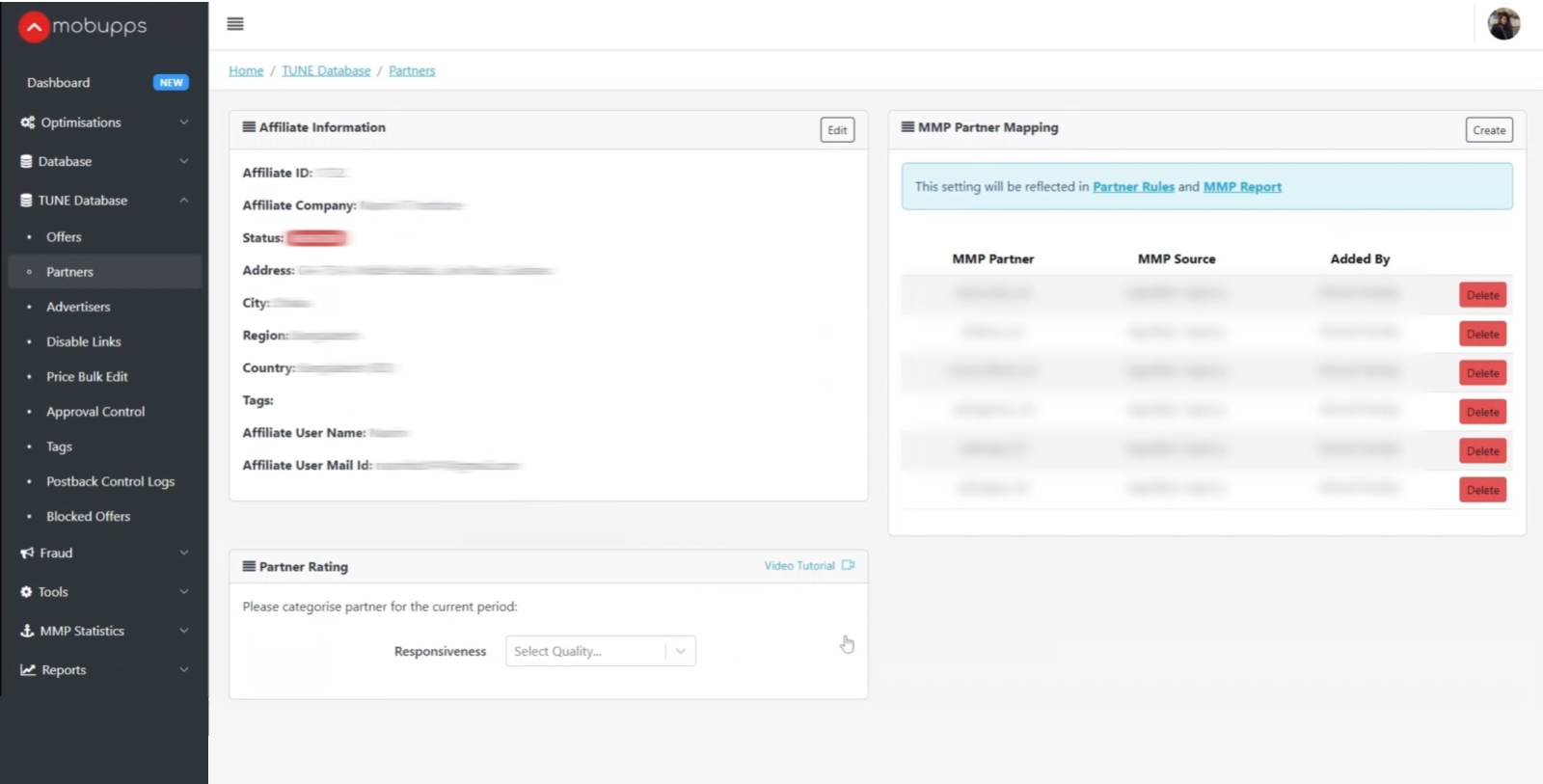Click the MMP Statistics anchor icon

click(27, 631)
